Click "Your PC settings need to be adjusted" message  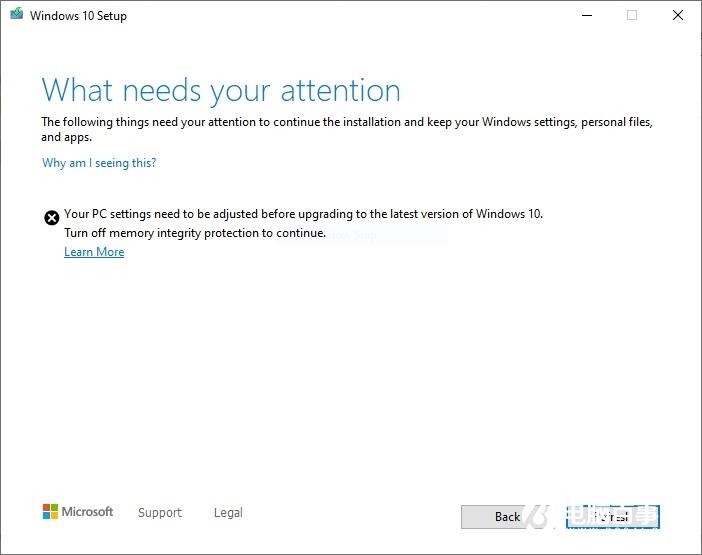click(x=304, y=214)
